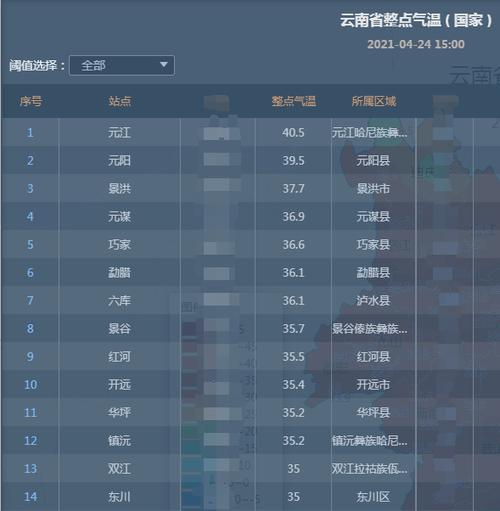Image resolution: width=500 pixels, height=511 pixels.
Task: Click the 整点气温 column header
Action: 293,101
